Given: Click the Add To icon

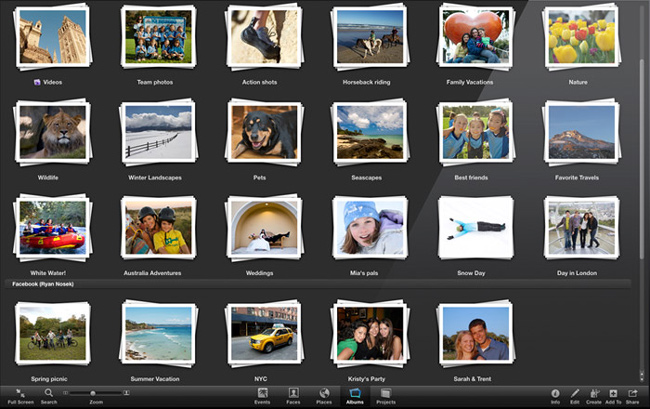Looking at the screenshot, I should [x=613, y=393].
